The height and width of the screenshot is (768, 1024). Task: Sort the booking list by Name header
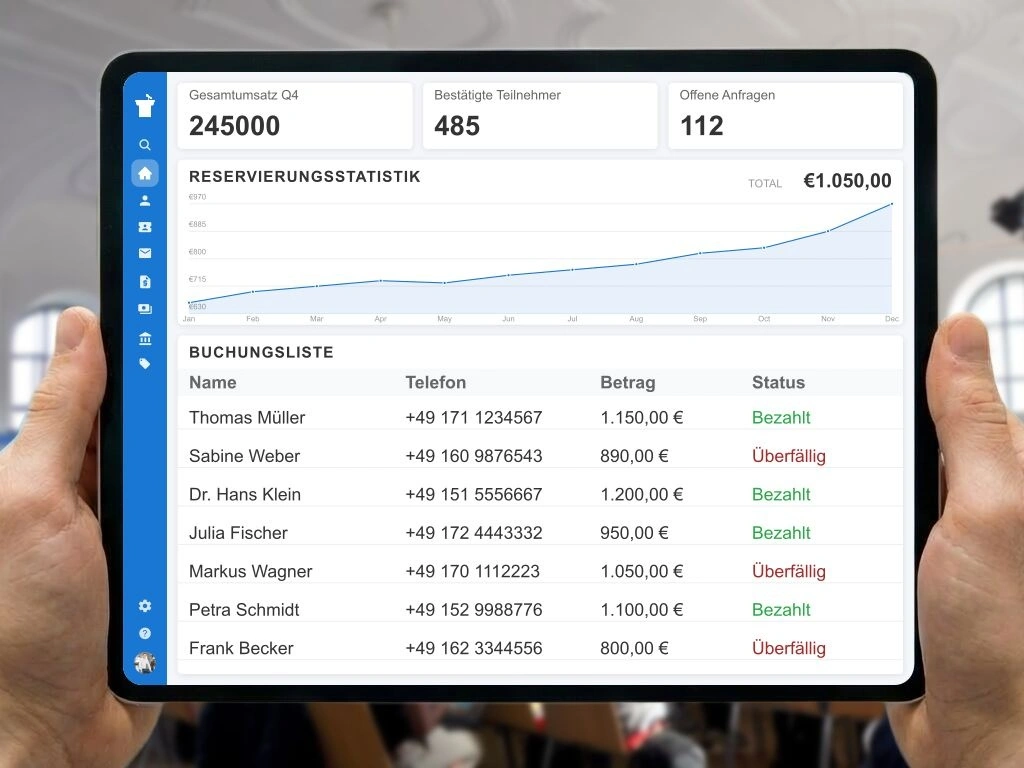coord(213,382)
